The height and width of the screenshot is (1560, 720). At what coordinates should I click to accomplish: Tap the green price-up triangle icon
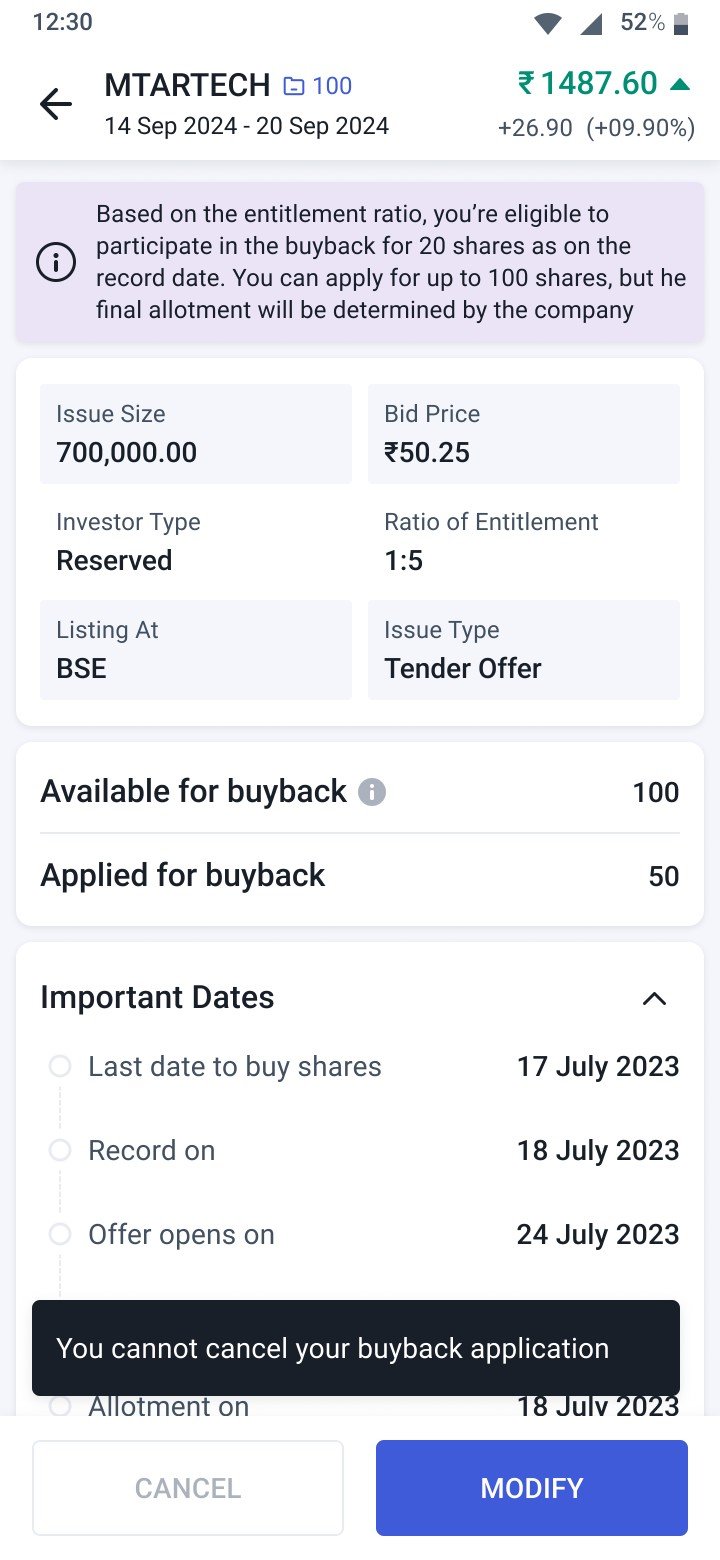[x=680, y=84]
